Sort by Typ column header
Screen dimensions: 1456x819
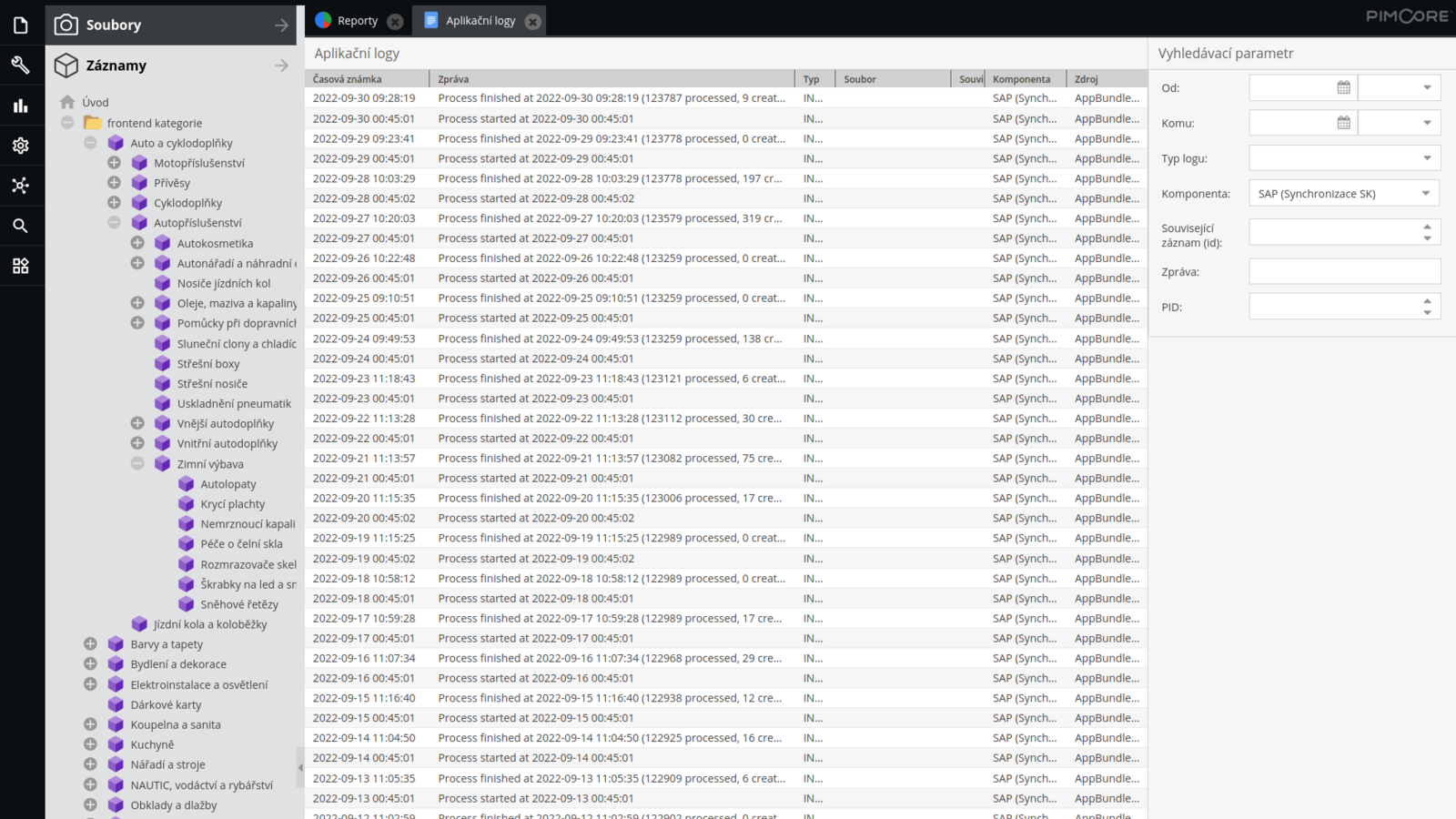click(815, 79)
